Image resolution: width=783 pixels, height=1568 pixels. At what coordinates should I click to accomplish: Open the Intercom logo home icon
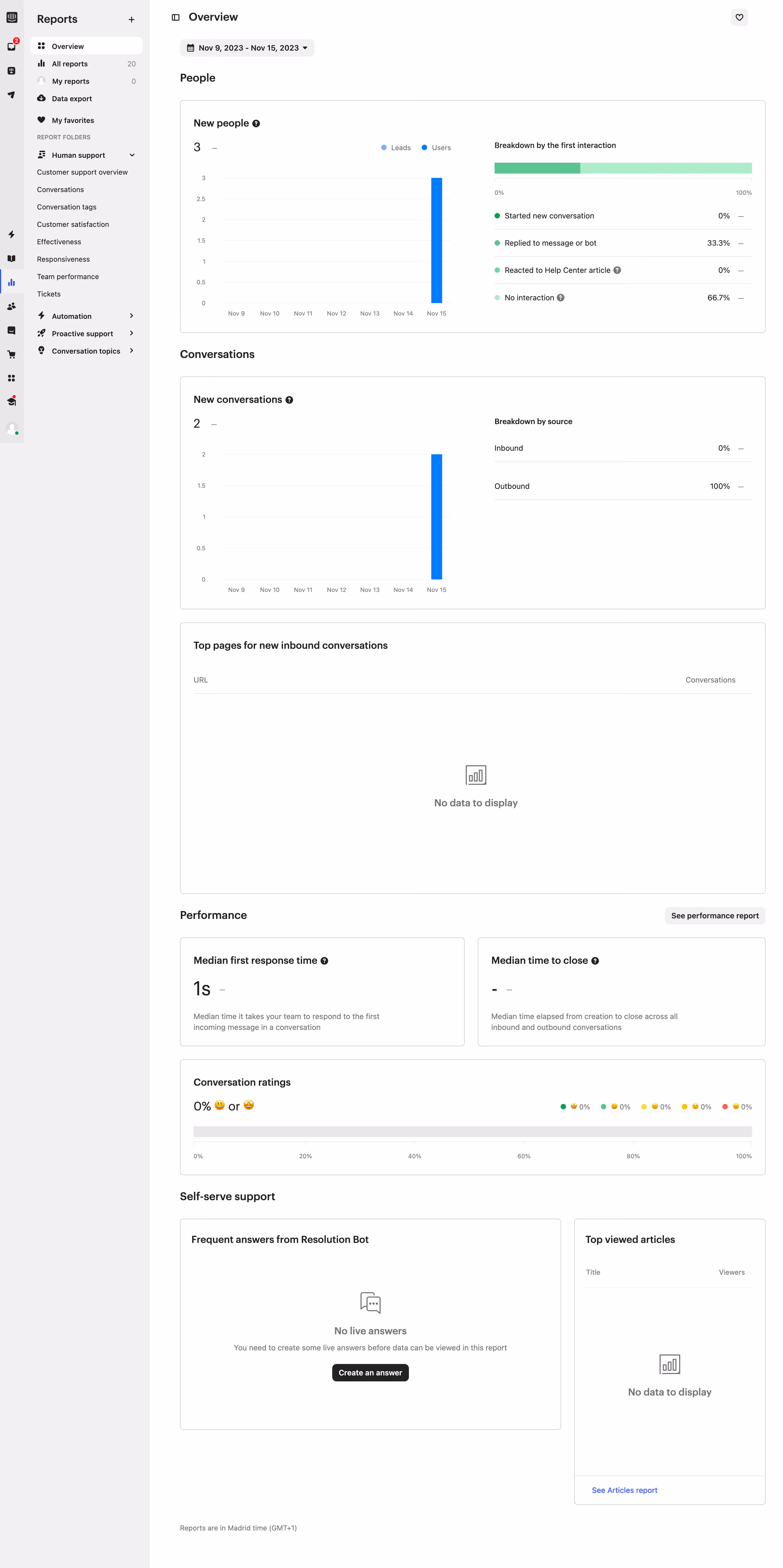[12, 17]
